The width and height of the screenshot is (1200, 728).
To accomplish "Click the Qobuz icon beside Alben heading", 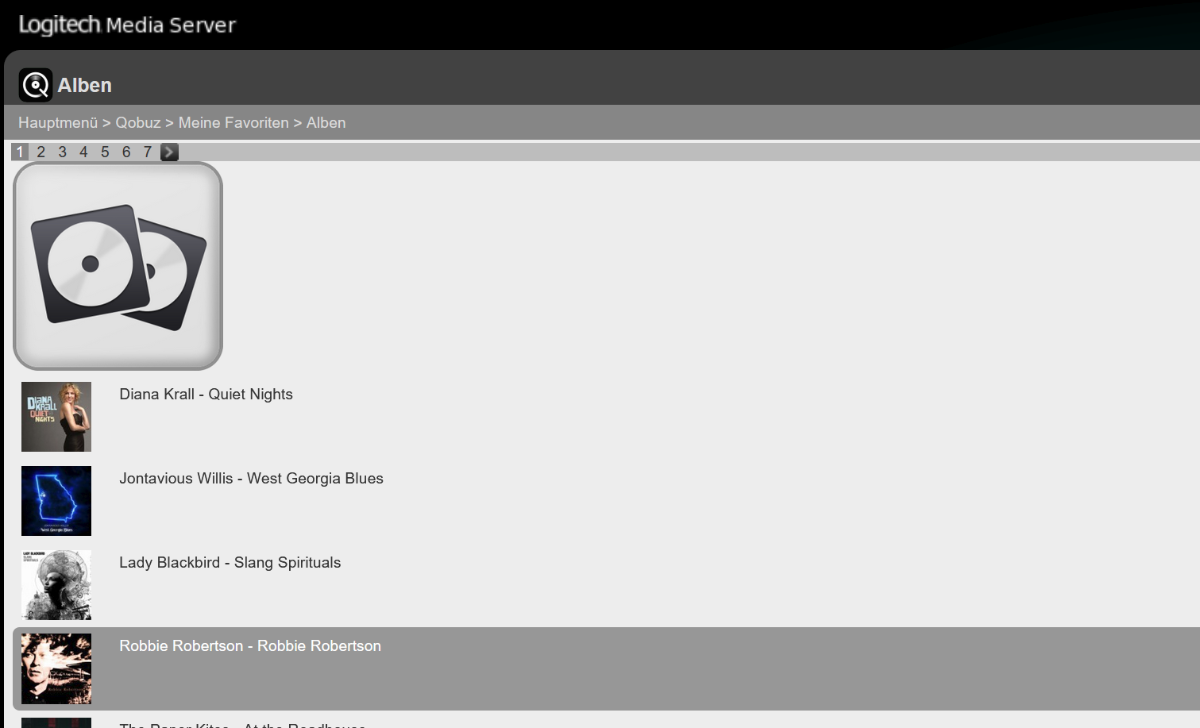I will (x=36, y=85).
